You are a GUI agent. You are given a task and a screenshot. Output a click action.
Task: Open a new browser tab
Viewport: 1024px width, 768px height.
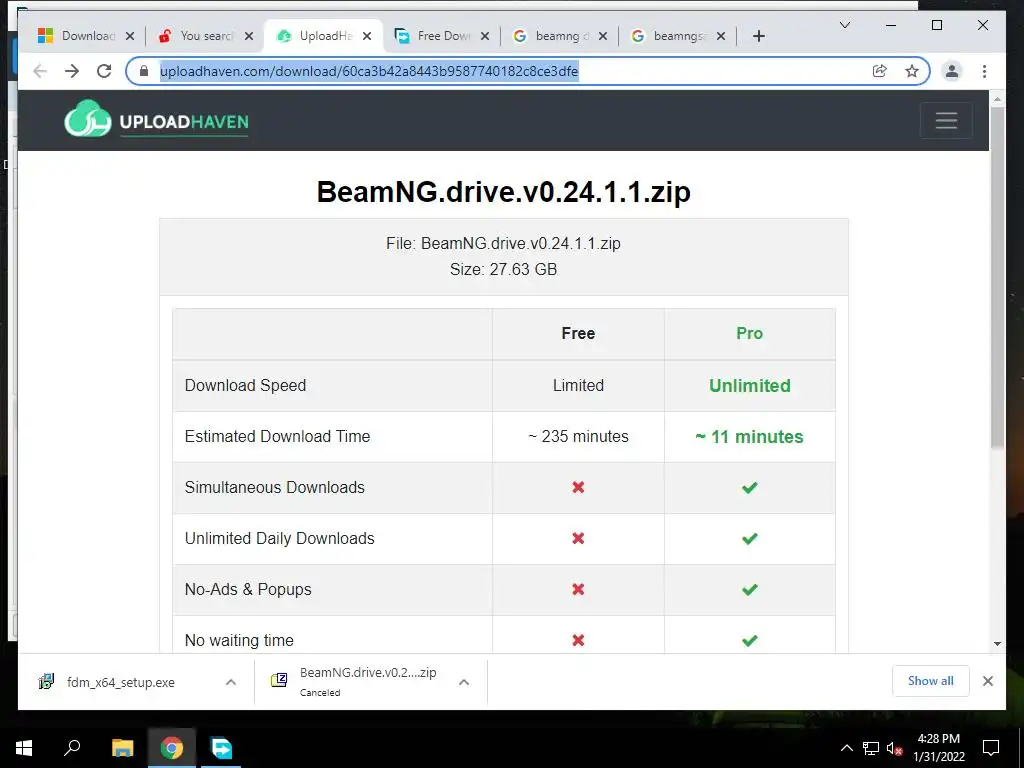tap(758, 36)
